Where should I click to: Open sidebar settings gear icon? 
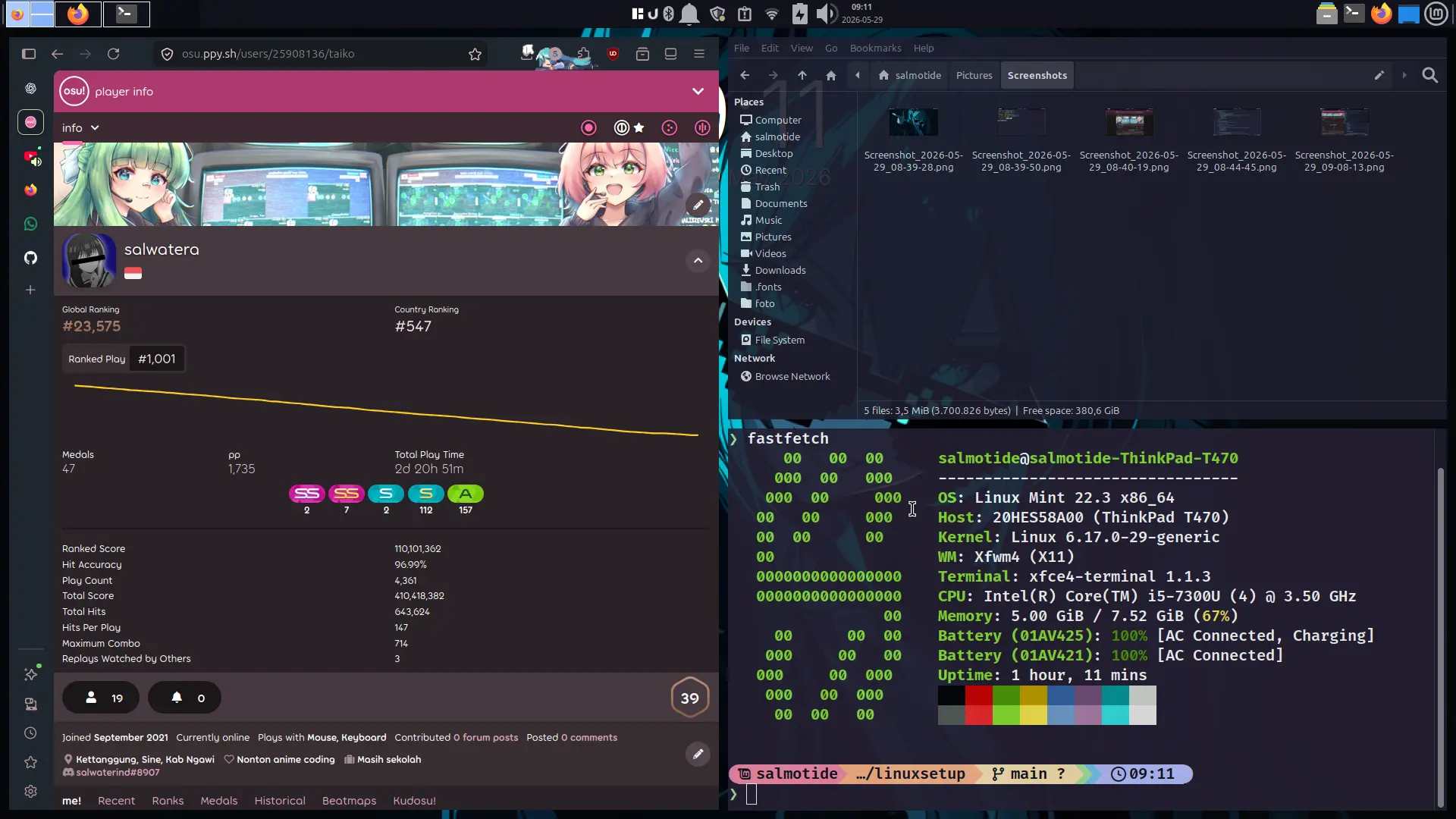pos(30,791)
